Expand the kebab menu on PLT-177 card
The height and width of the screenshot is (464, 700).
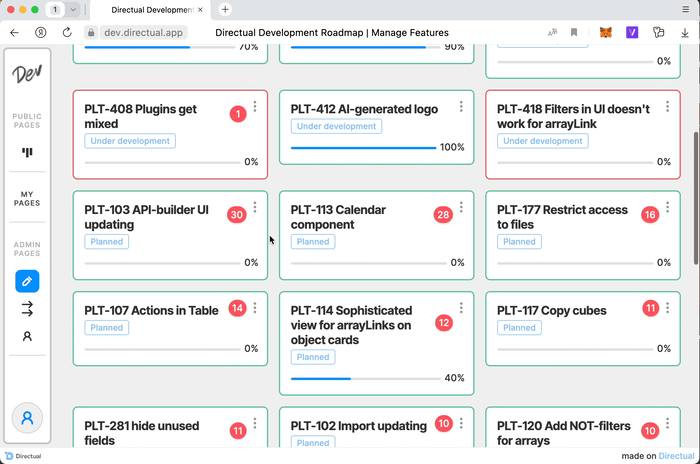coord(667,208)
